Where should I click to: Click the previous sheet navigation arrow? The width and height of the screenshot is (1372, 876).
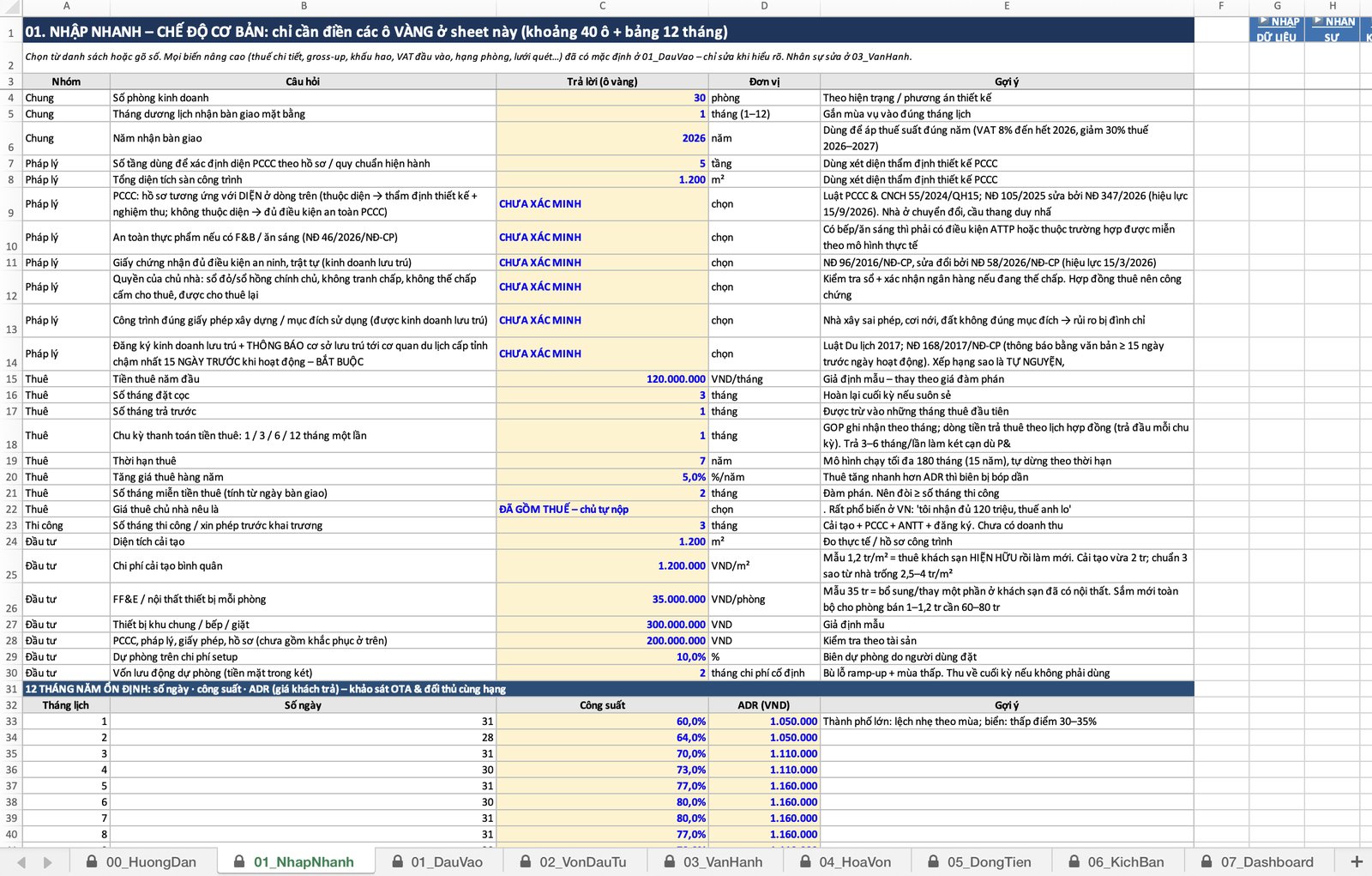click(21, 861)
